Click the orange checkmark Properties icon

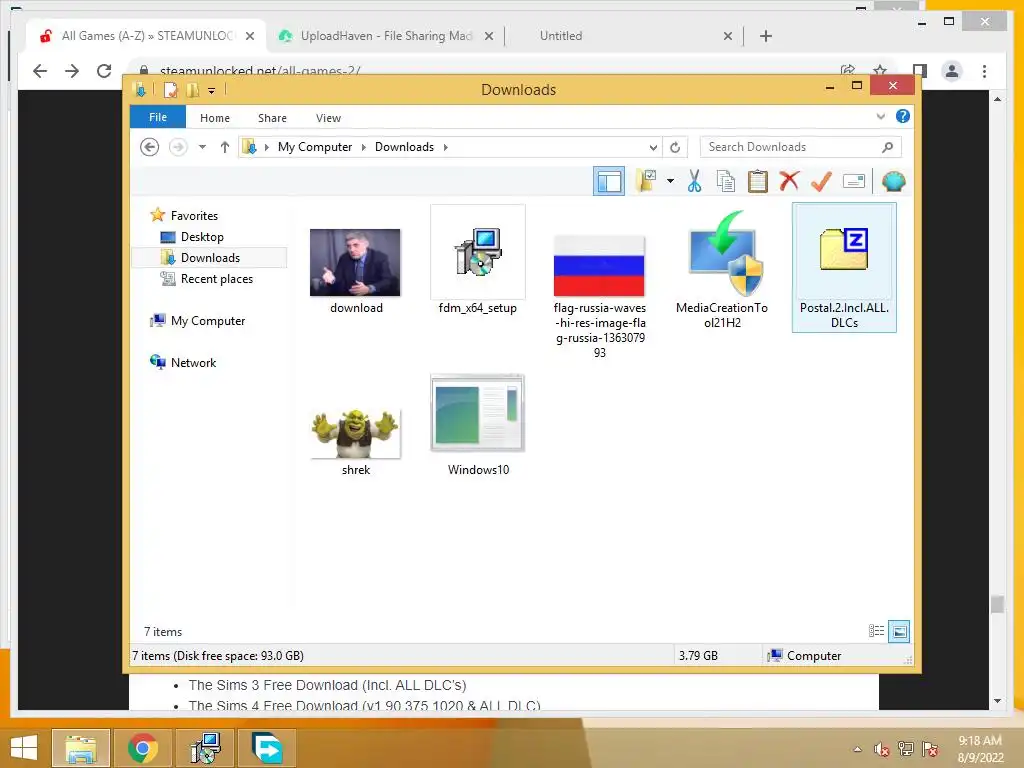pyautogui.click(x=821, y=181)
